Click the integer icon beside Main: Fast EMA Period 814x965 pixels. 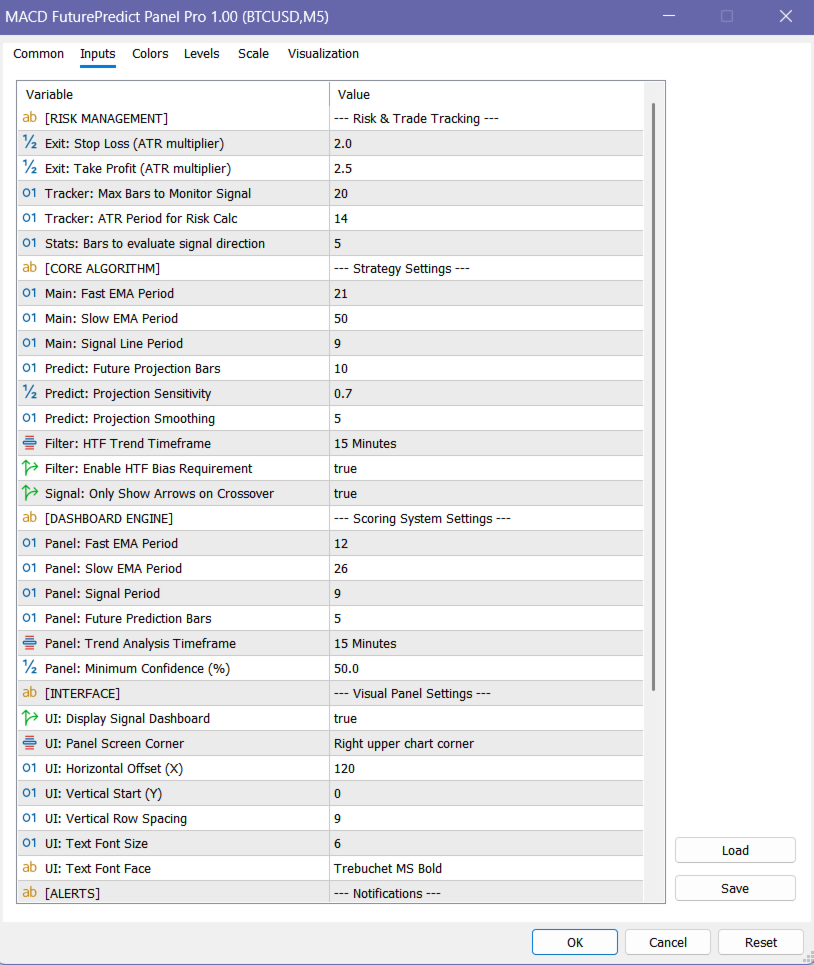coord(29,293)
